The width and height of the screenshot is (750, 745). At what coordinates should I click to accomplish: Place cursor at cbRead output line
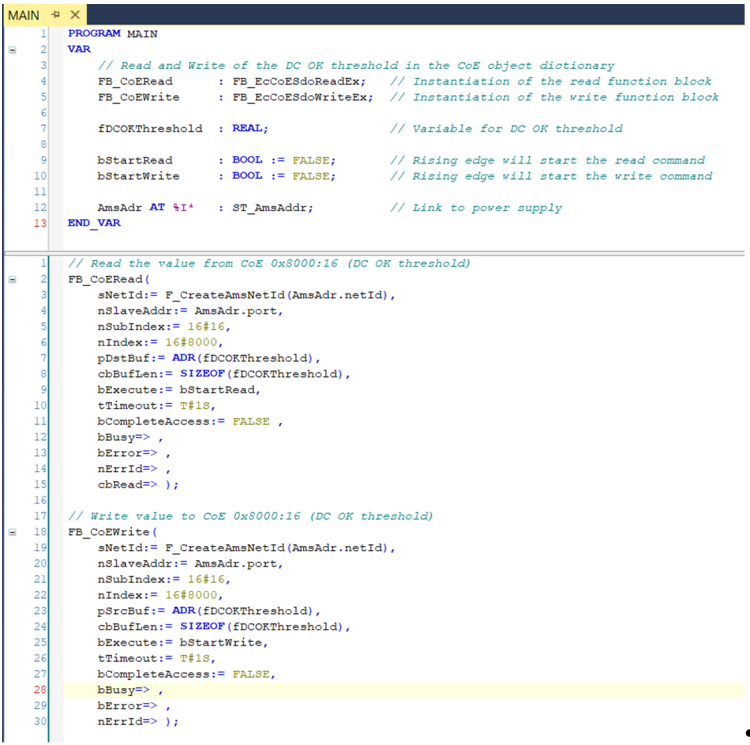point(138,485)
